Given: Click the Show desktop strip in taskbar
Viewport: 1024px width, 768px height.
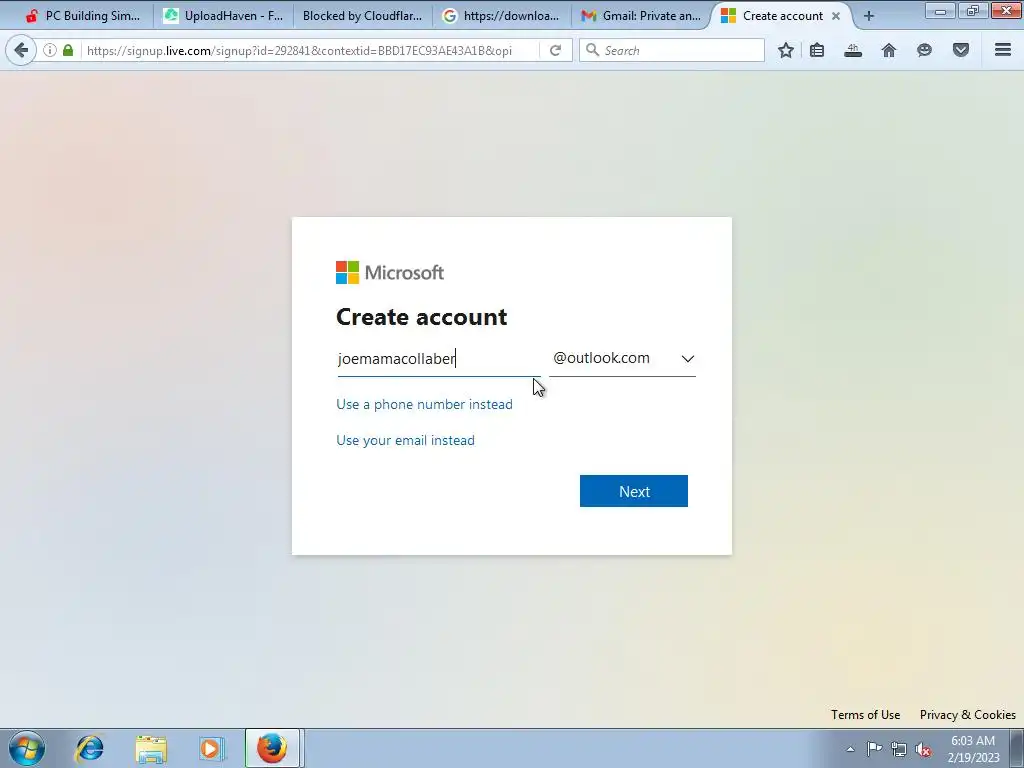Looking at the screenshot, I should tap(1016, 748).
